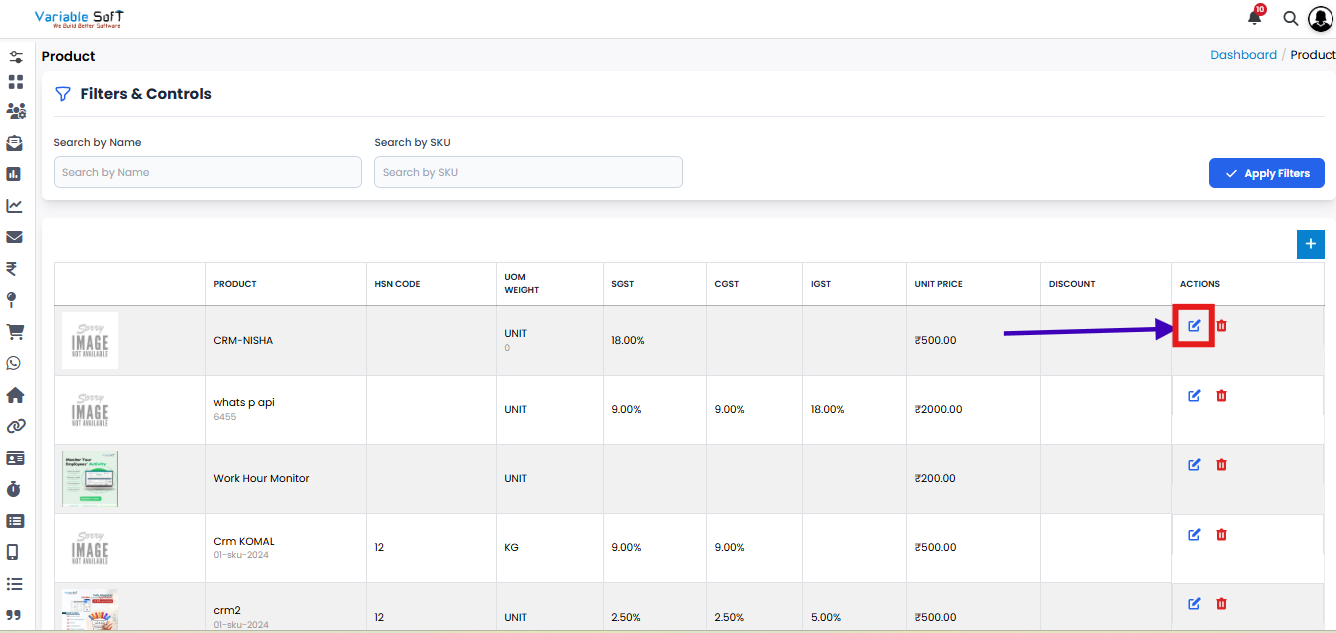Delete the whats p api product
Viewport: 1336px width, 633px height.
coord(1221,396)
